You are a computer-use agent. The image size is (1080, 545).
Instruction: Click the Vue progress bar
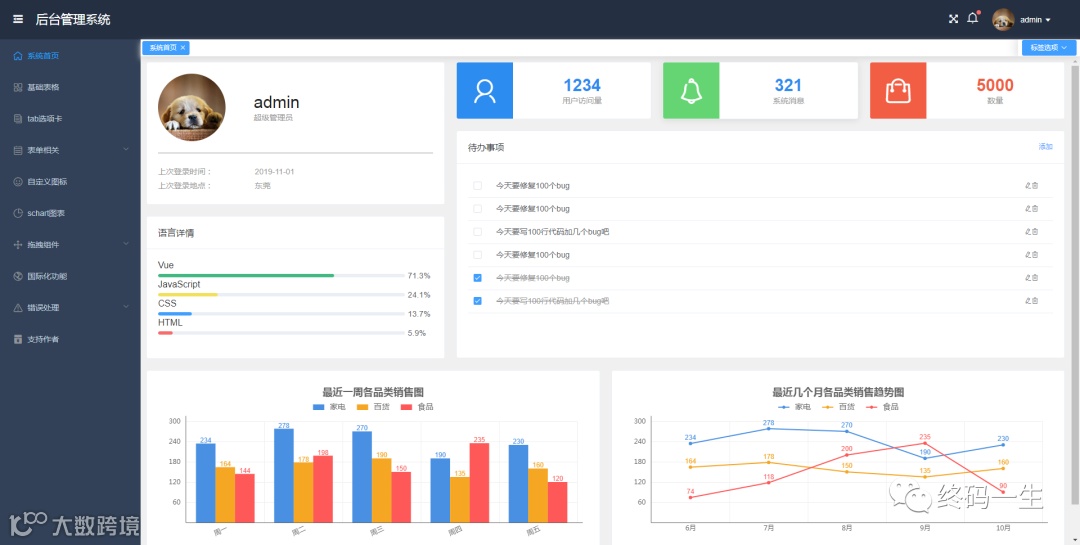tap(281, 276)
